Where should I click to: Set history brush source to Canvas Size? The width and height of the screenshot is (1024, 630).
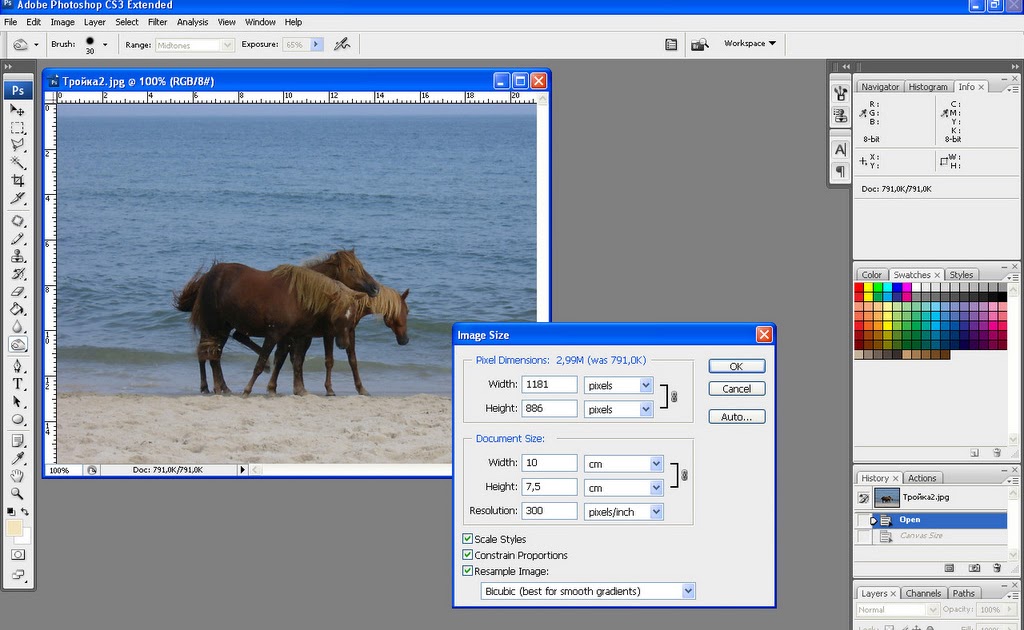[863, 536]
